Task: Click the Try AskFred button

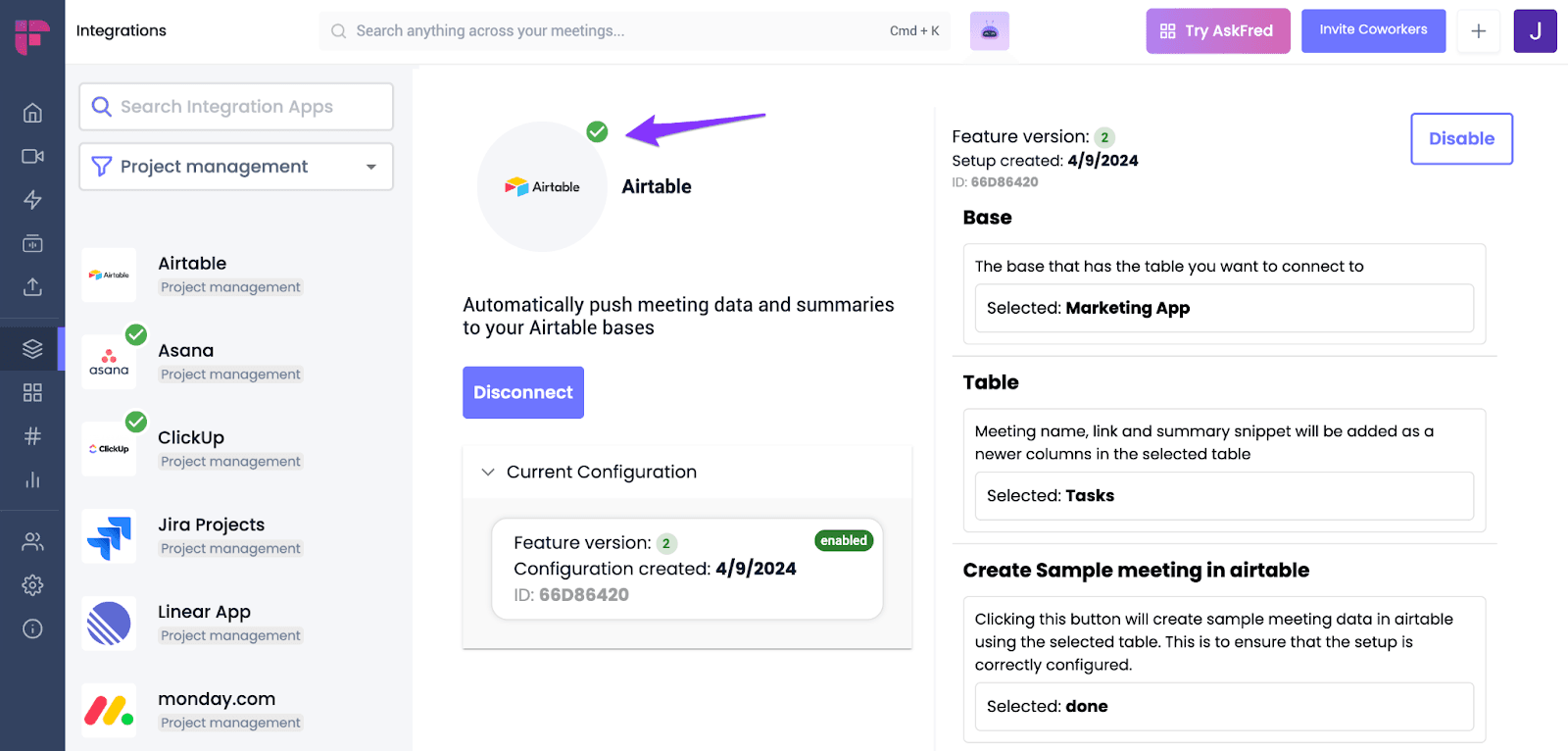Action: point(1218,31)
